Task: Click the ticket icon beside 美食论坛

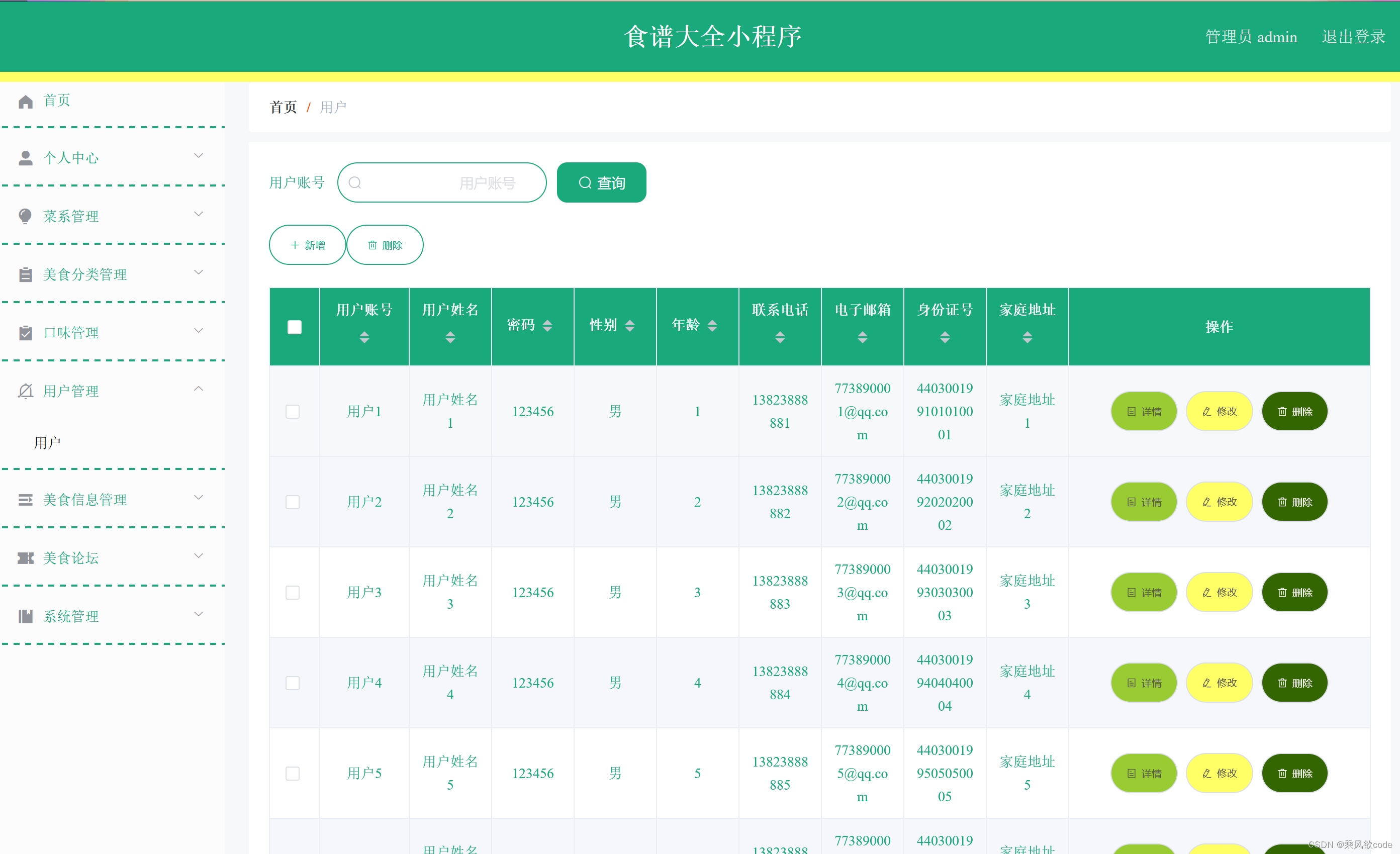Action: tap(25, 558)
